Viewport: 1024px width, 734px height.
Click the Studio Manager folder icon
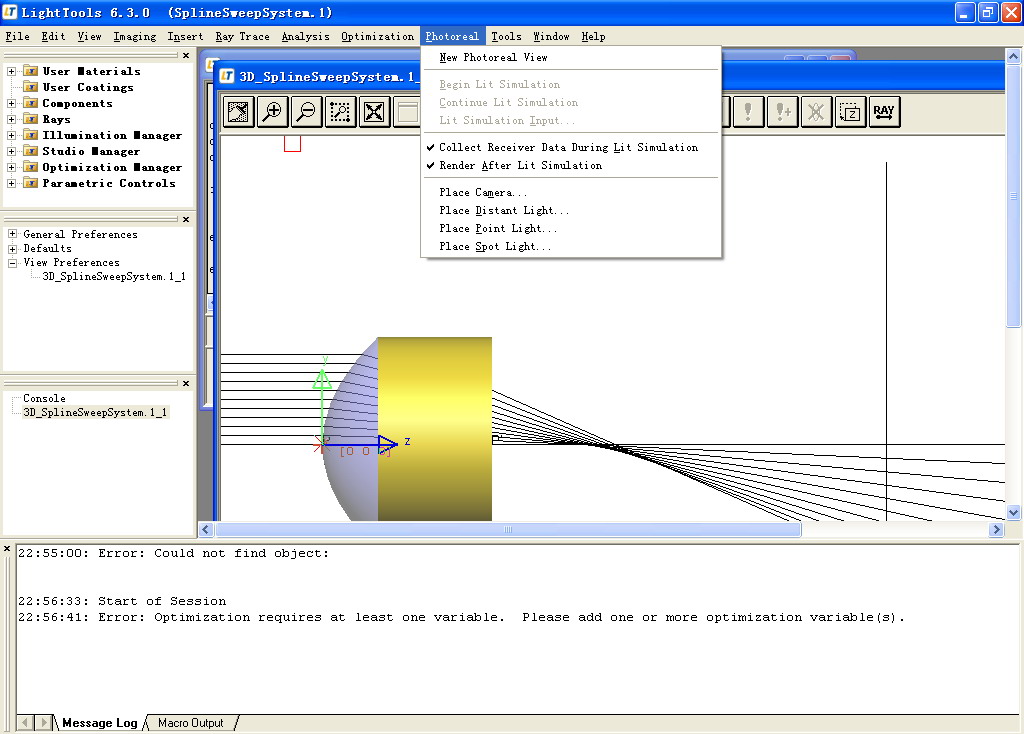(30, 151)
